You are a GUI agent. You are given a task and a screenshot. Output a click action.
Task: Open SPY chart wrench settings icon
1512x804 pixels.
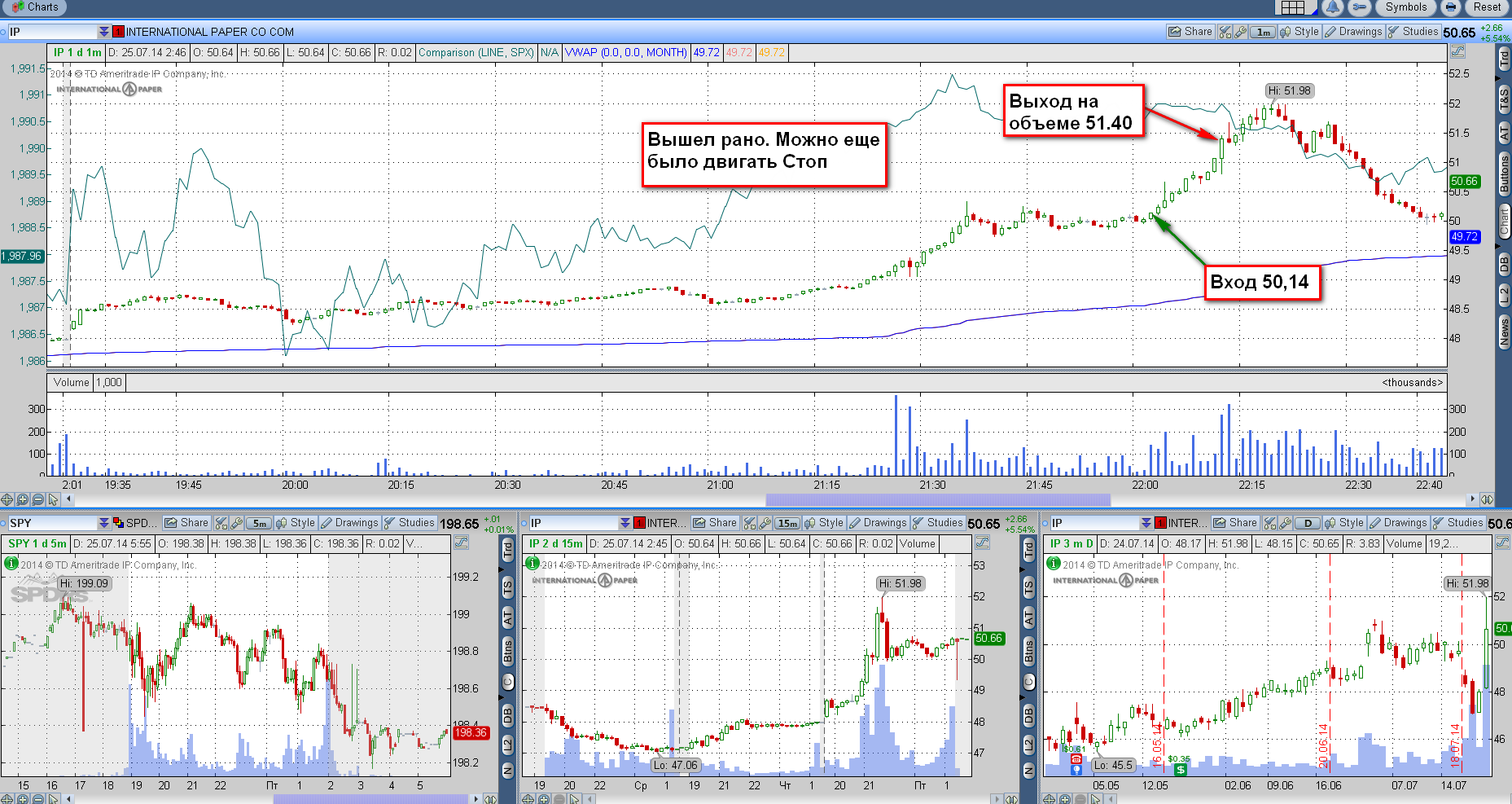(237, 523)
